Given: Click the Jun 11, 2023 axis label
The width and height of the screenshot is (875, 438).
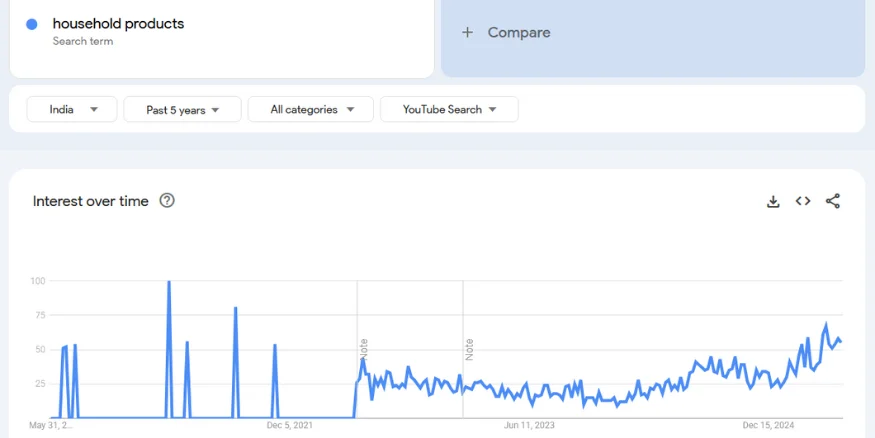Looking at the screenshot, I should [530, 426].
